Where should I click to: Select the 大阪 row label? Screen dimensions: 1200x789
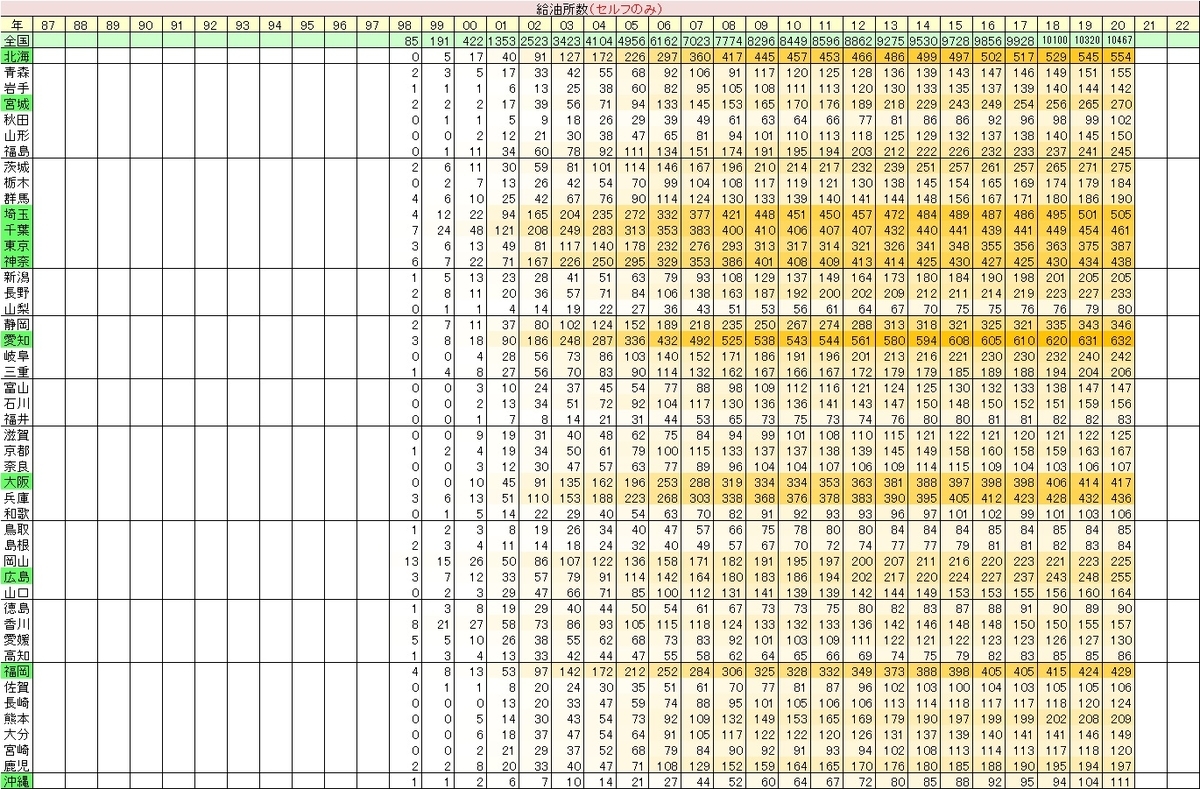coord(16,482)
